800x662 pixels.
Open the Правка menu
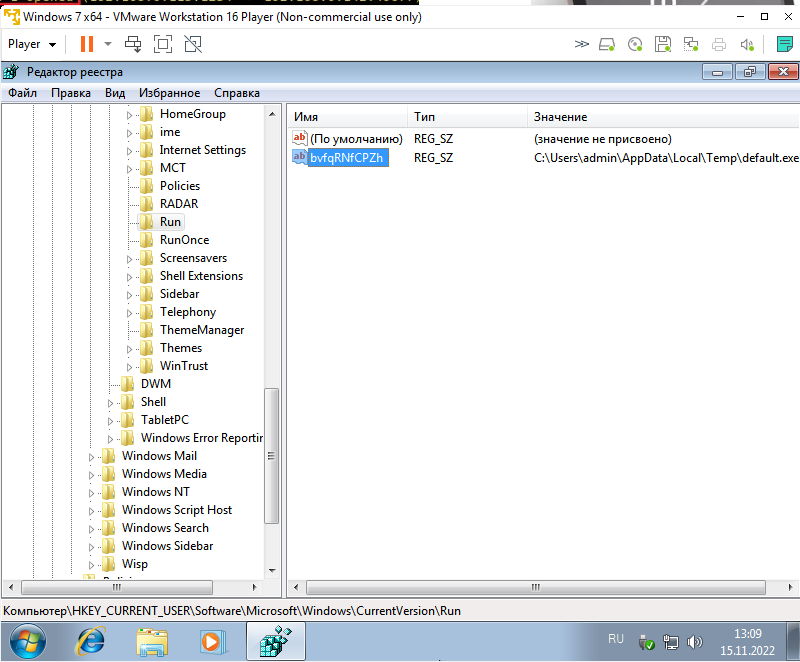[x=71, y=93]
